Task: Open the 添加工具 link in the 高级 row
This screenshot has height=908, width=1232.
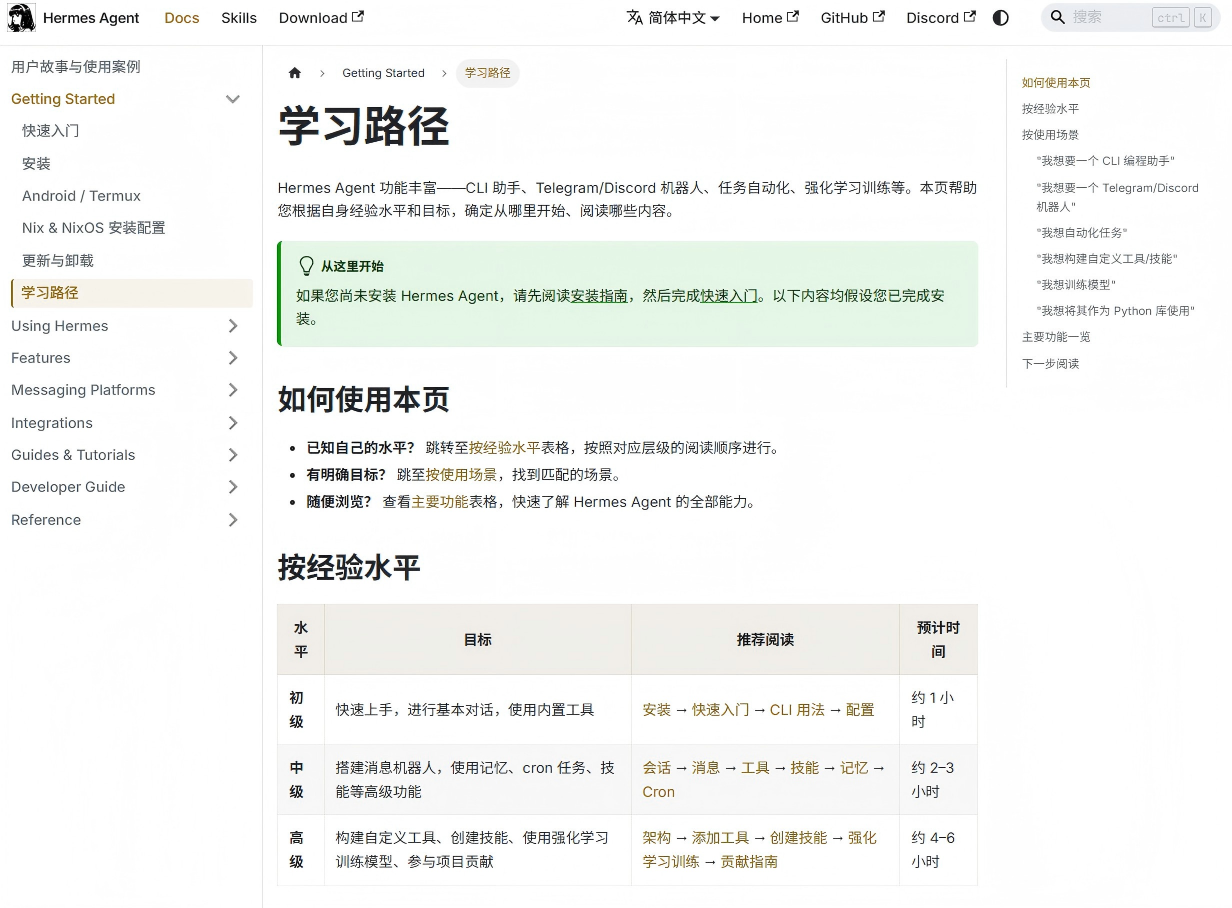Action: point(720,838)
